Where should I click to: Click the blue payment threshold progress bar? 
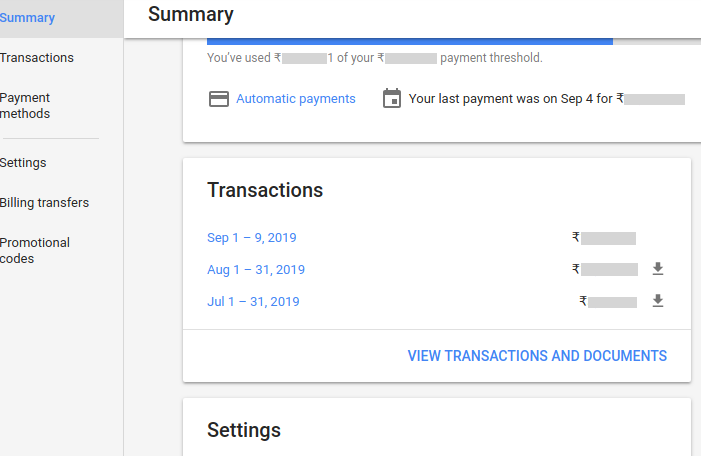pos(410,42)
